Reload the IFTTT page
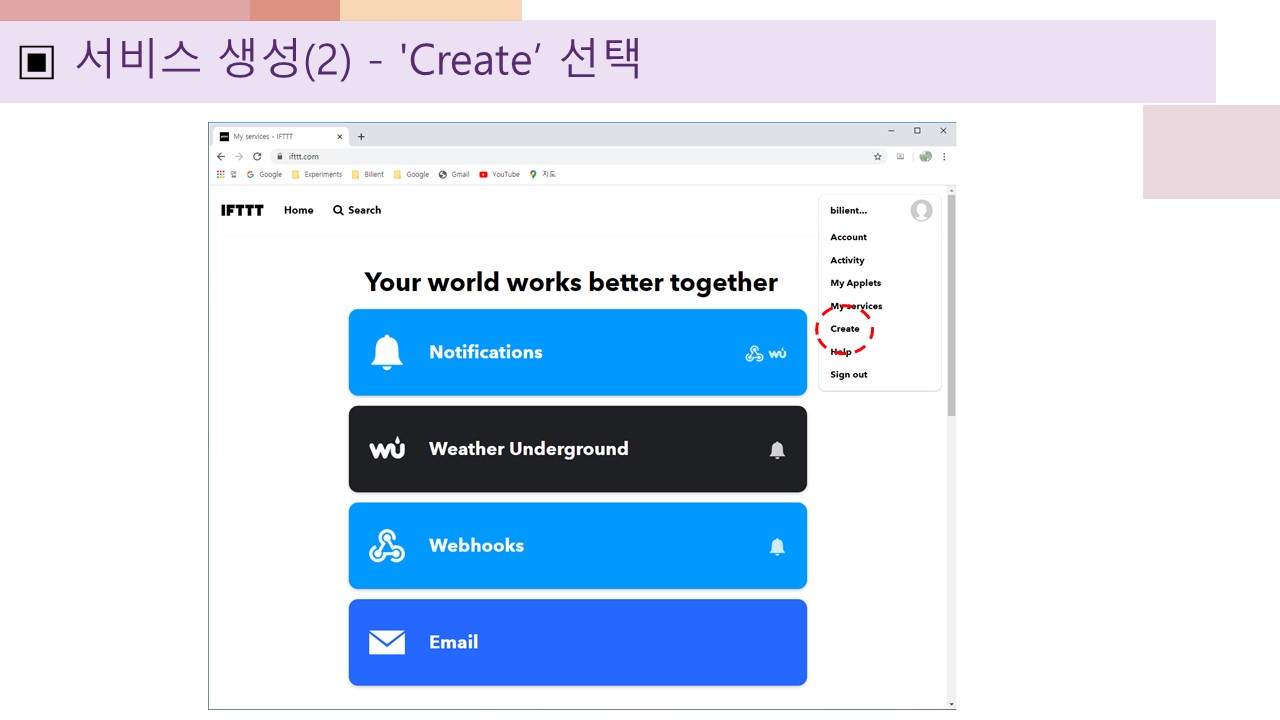 [x=257, y=157]
